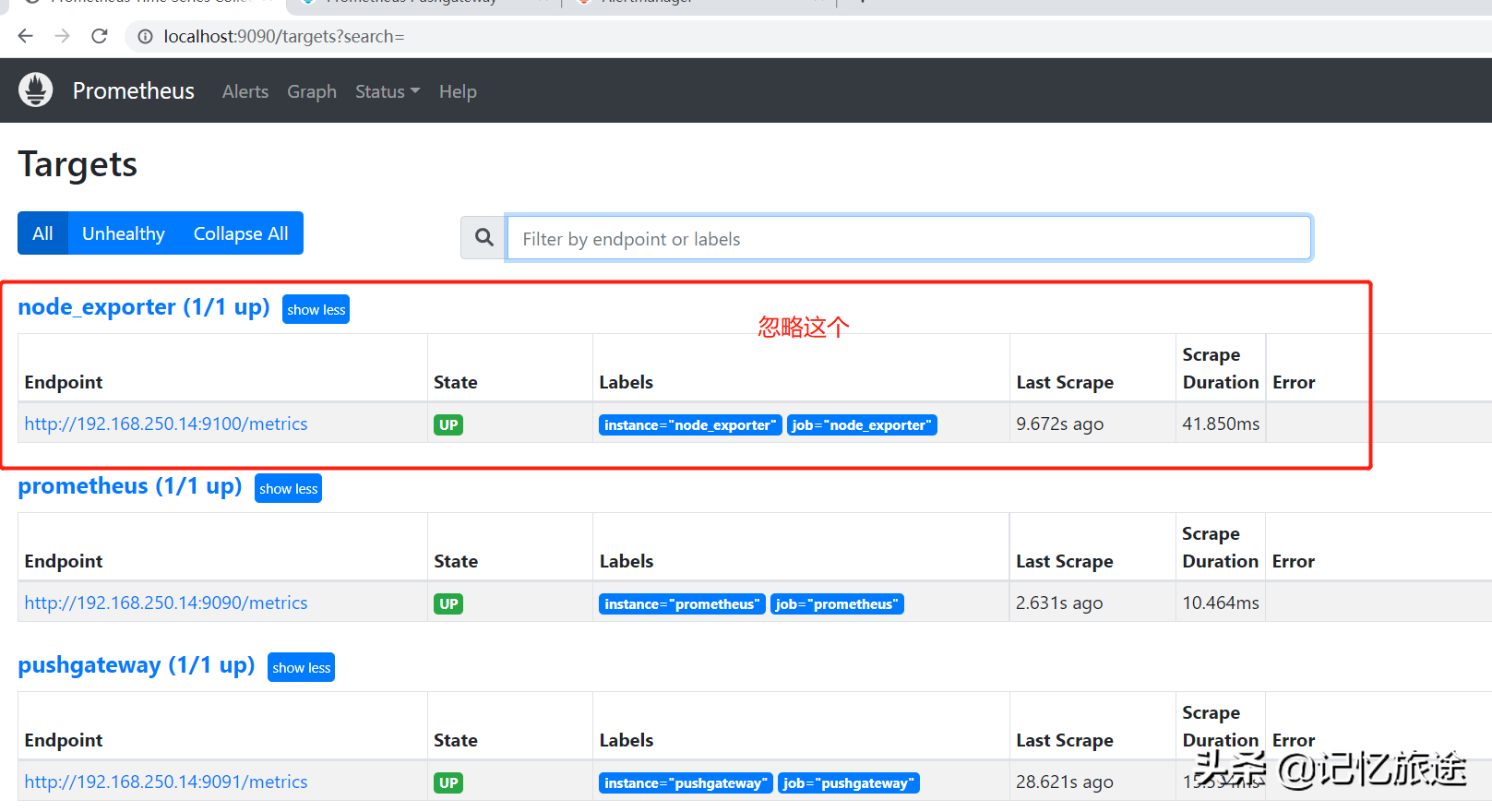The width and height of the screenshot is (1492, 812).
Task: Click pushgateway table Labels header
Action: pos(627,740)
